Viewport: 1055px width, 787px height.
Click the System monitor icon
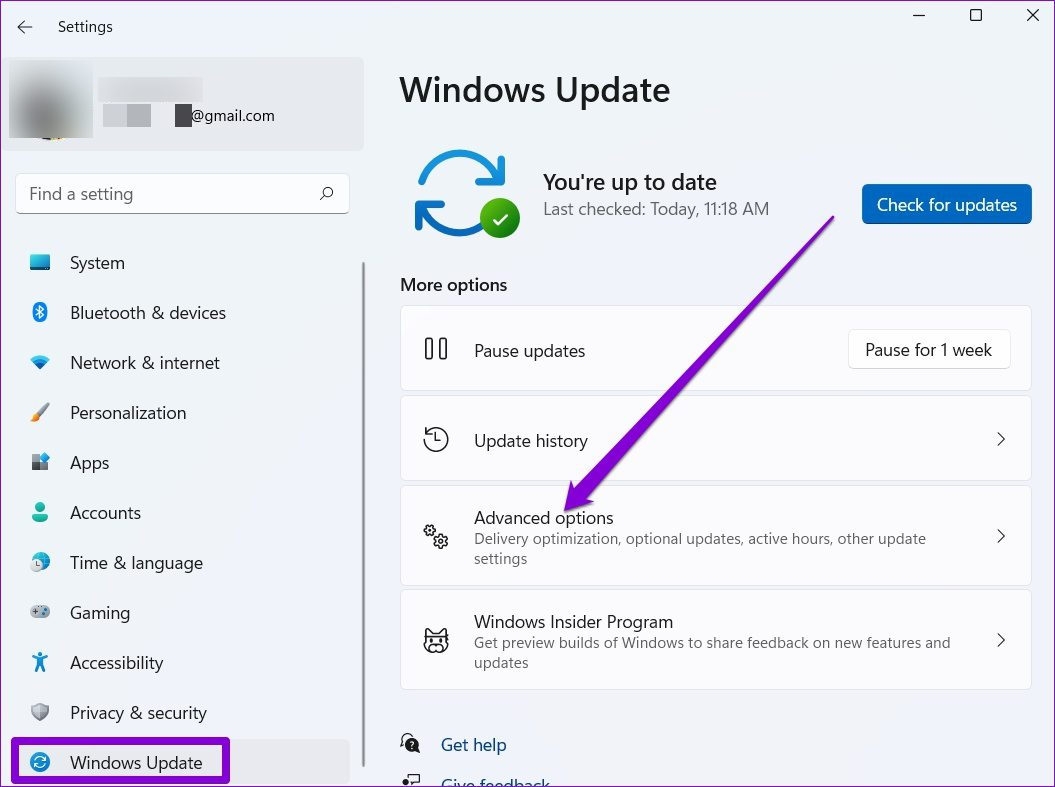pyautogui.click(x=40, y=262)
